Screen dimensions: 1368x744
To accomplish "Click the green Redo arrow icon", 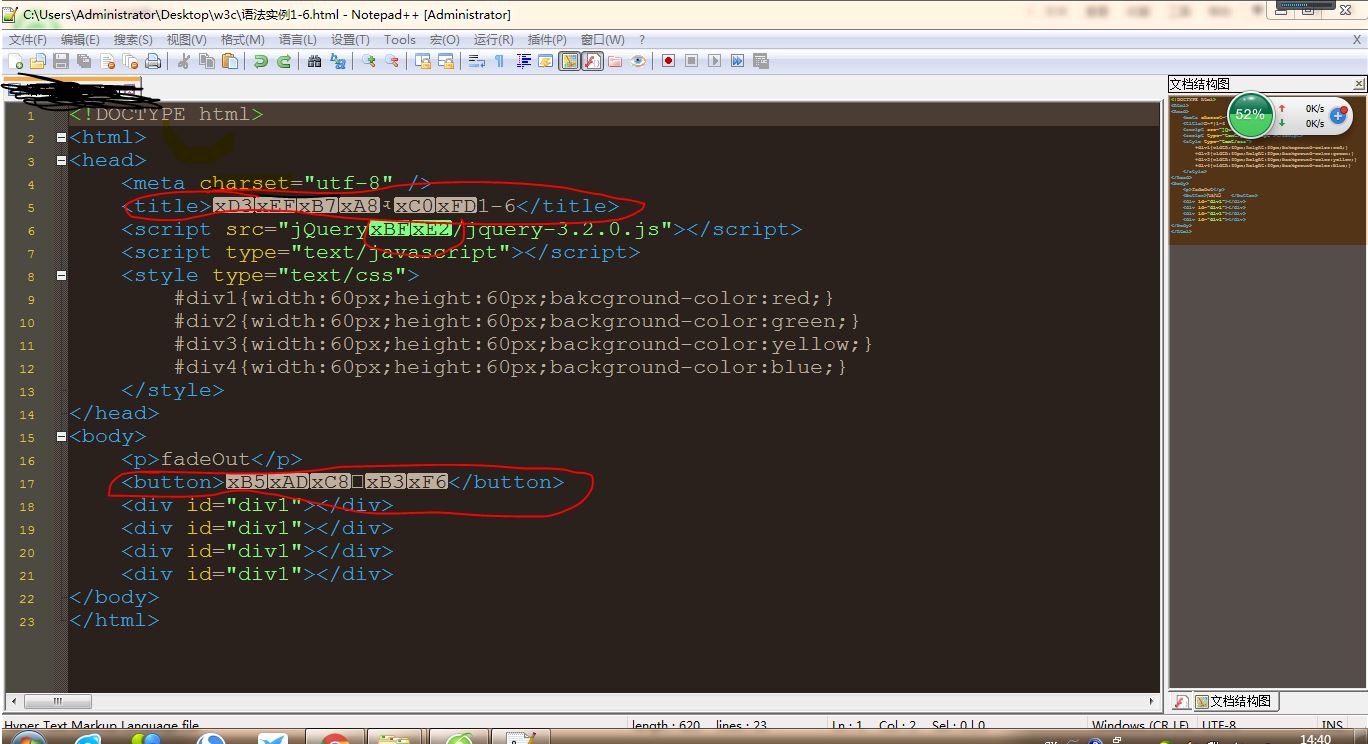I will point(284,61).
